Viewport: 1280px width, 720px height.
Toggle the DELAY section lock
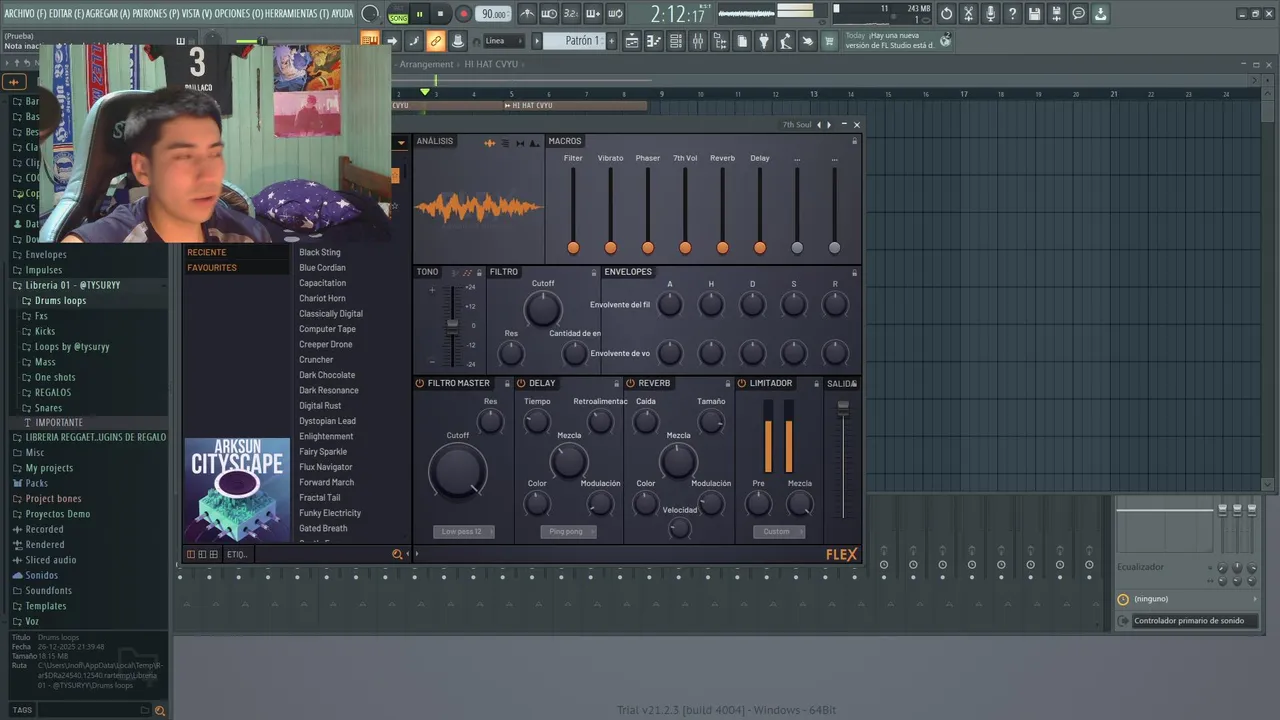(x=617, y=383)
